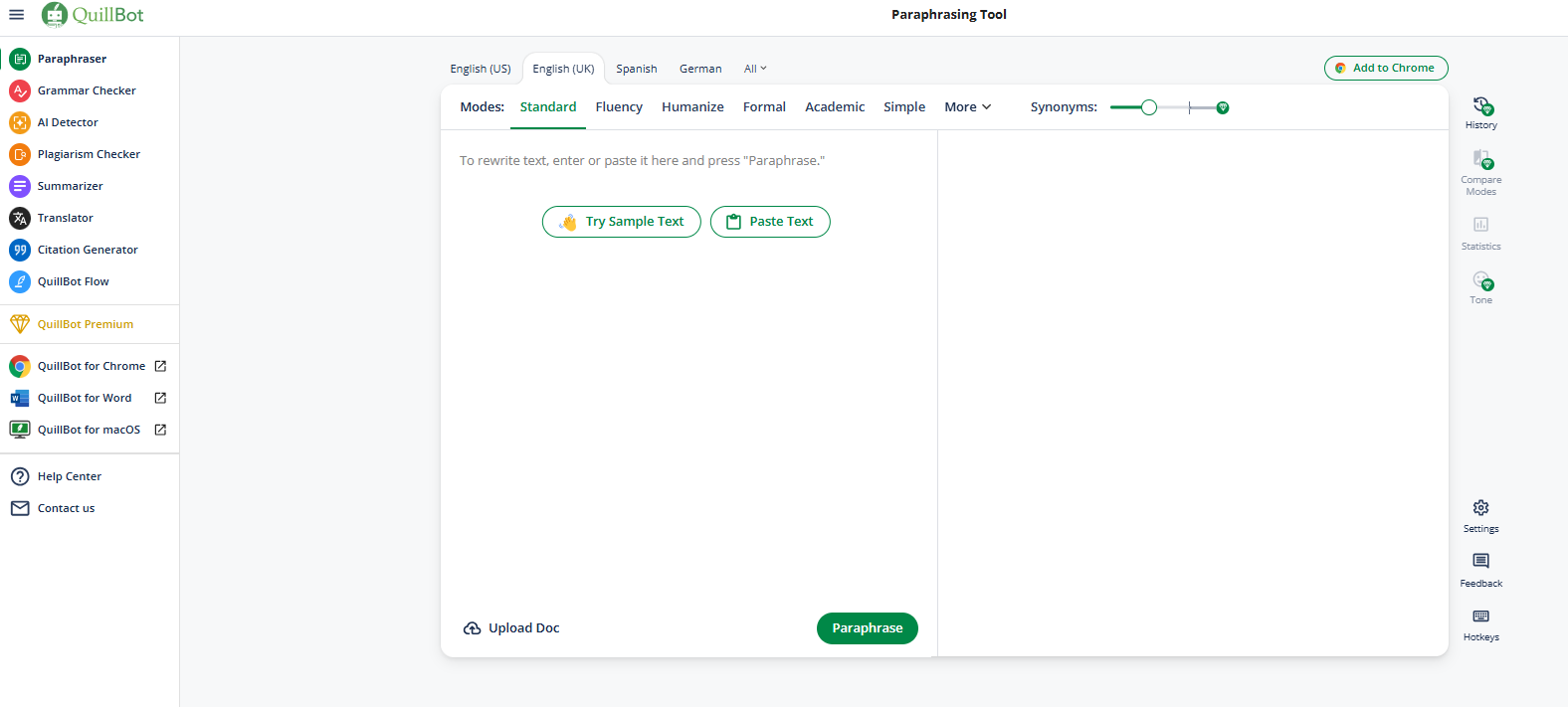Switch to German language tab
1568x707 pixels.
(x=700, y=69)
